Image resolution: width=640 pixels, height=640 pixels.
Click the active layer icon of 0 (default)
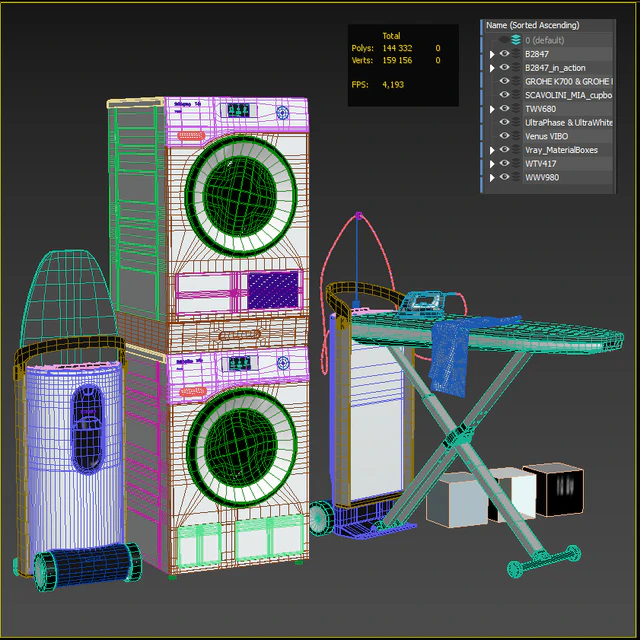click(516, 40)
